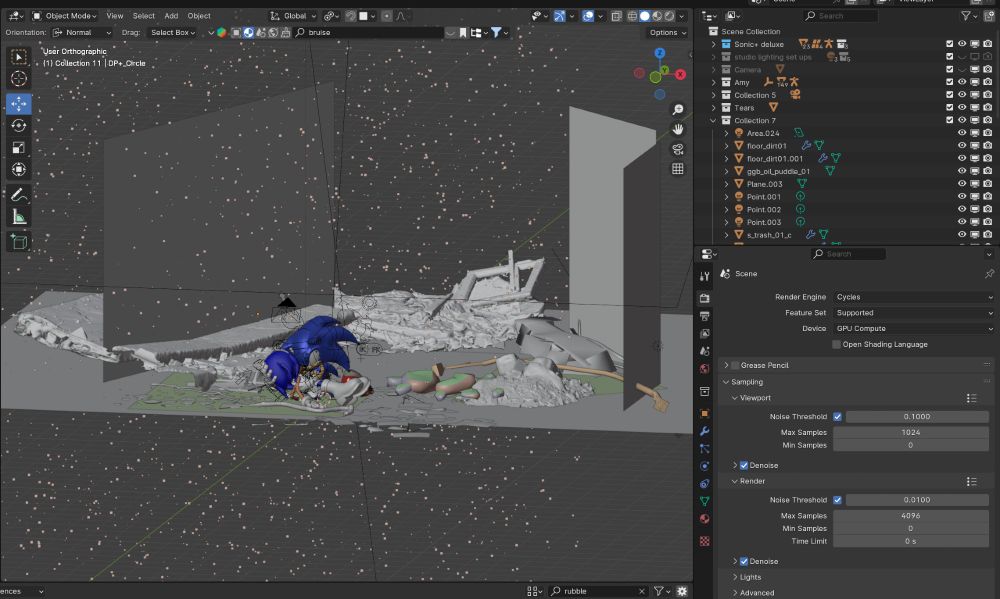This screenshot has height=599, width=1000.
Task: Open the Object menu
Action: coord(199,16)
